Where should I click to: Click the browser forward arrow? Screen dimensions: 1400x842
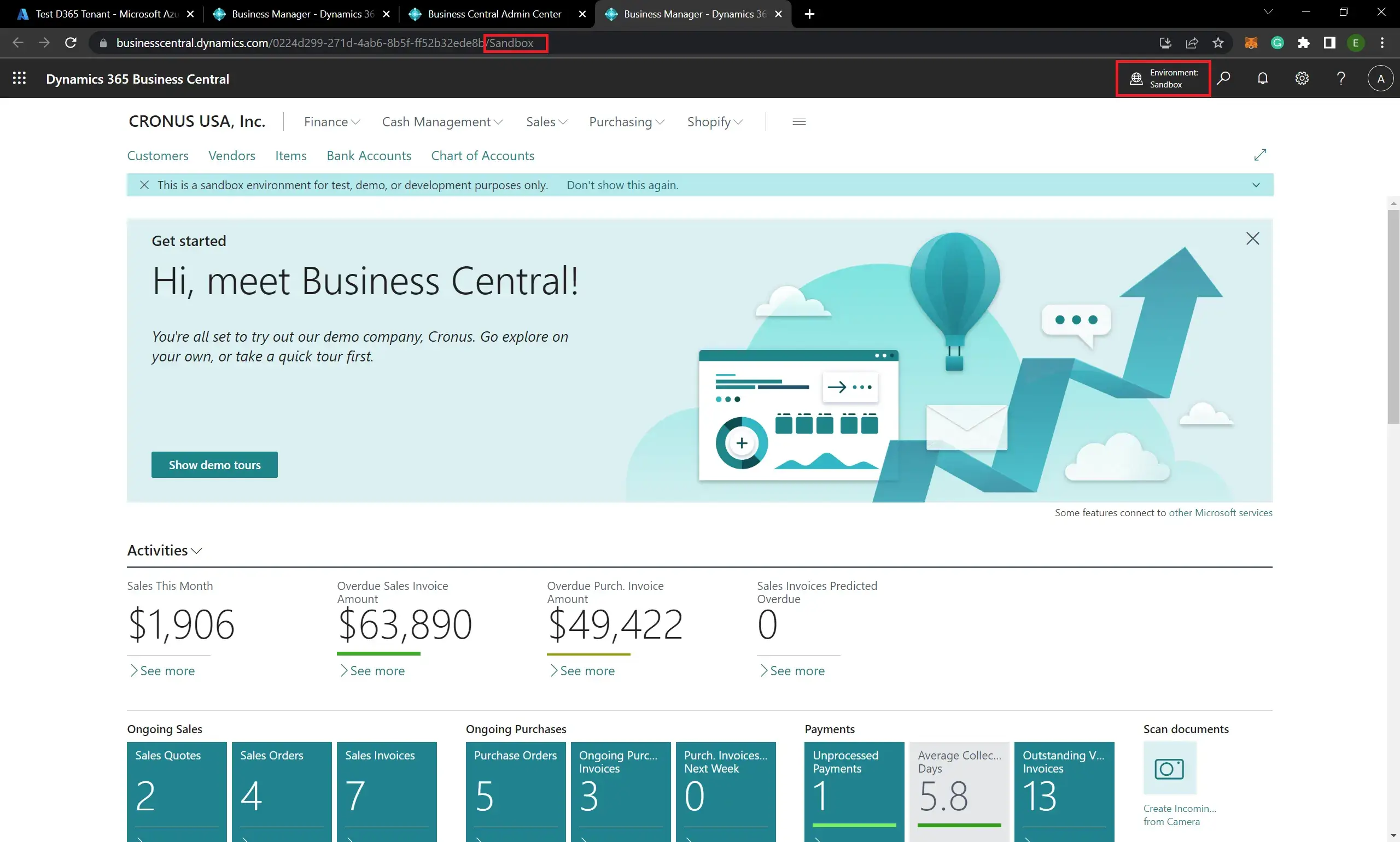(x=44, y=43)
